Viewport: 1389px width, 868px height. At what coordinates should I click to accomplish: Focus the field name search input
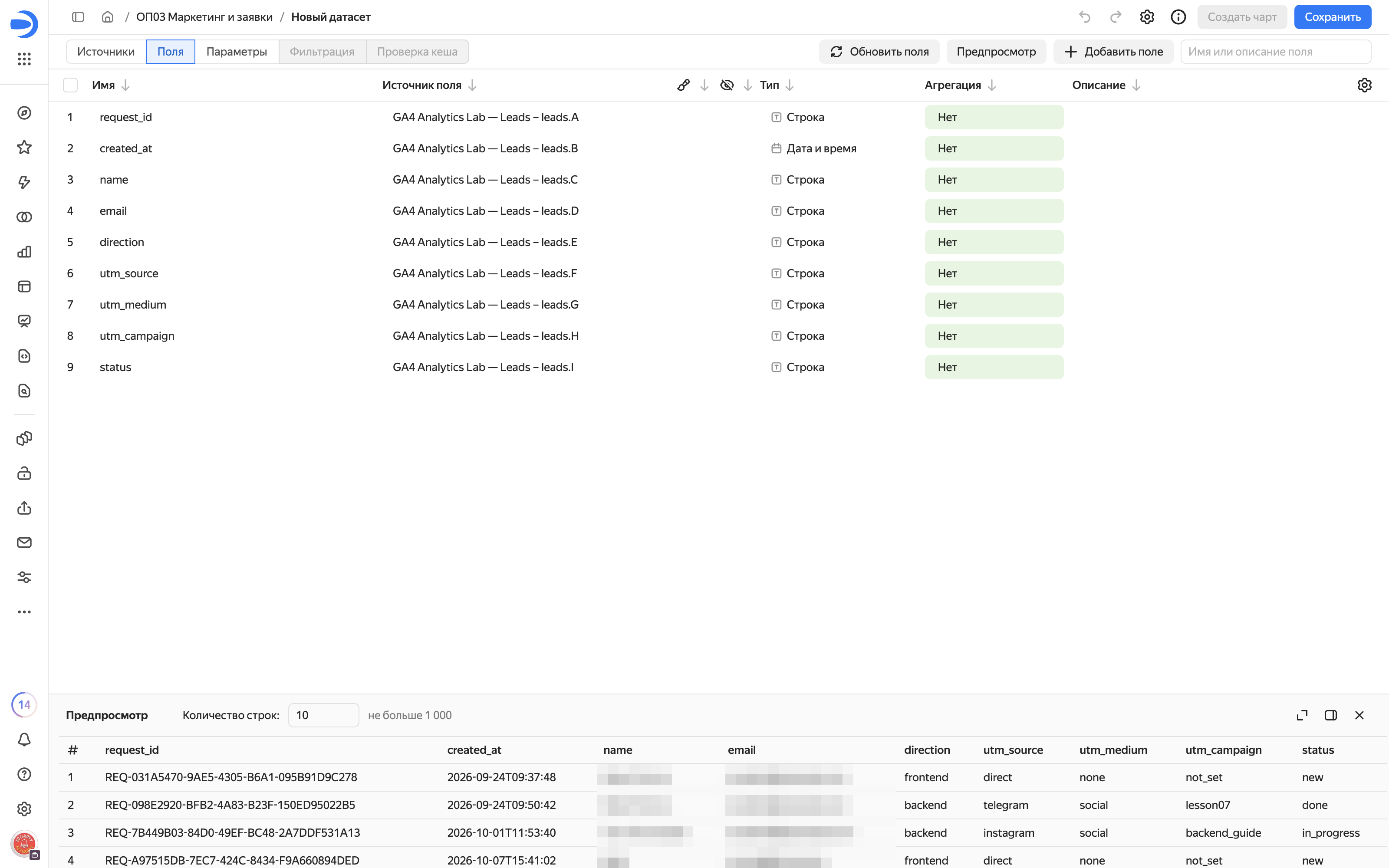(x=1275, y=52)
